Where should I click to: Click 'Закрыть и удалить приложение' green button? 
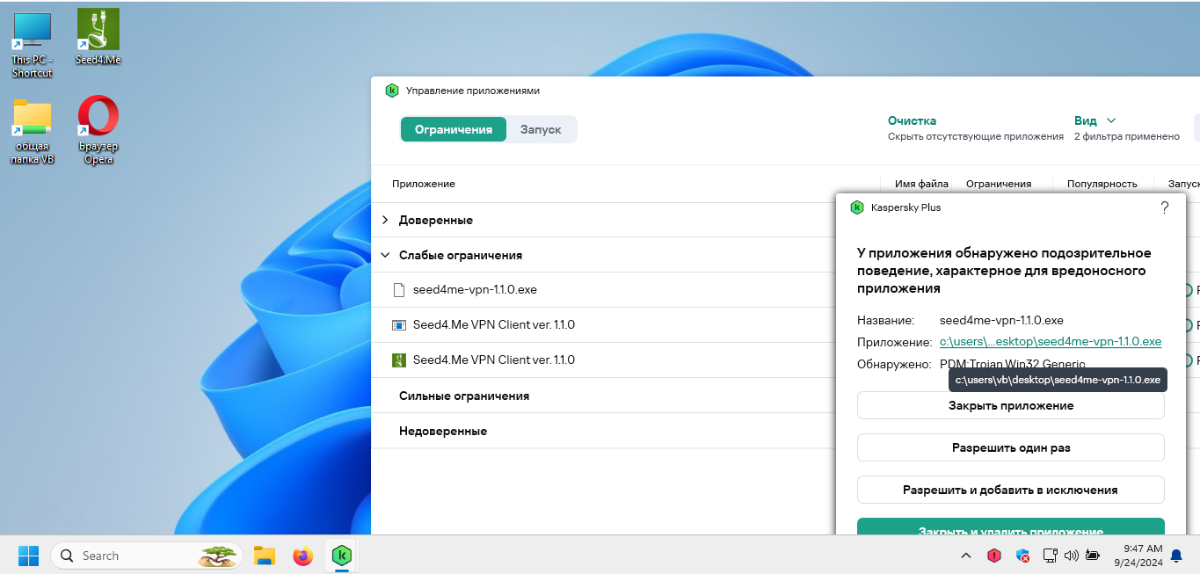click(1011, 528)
